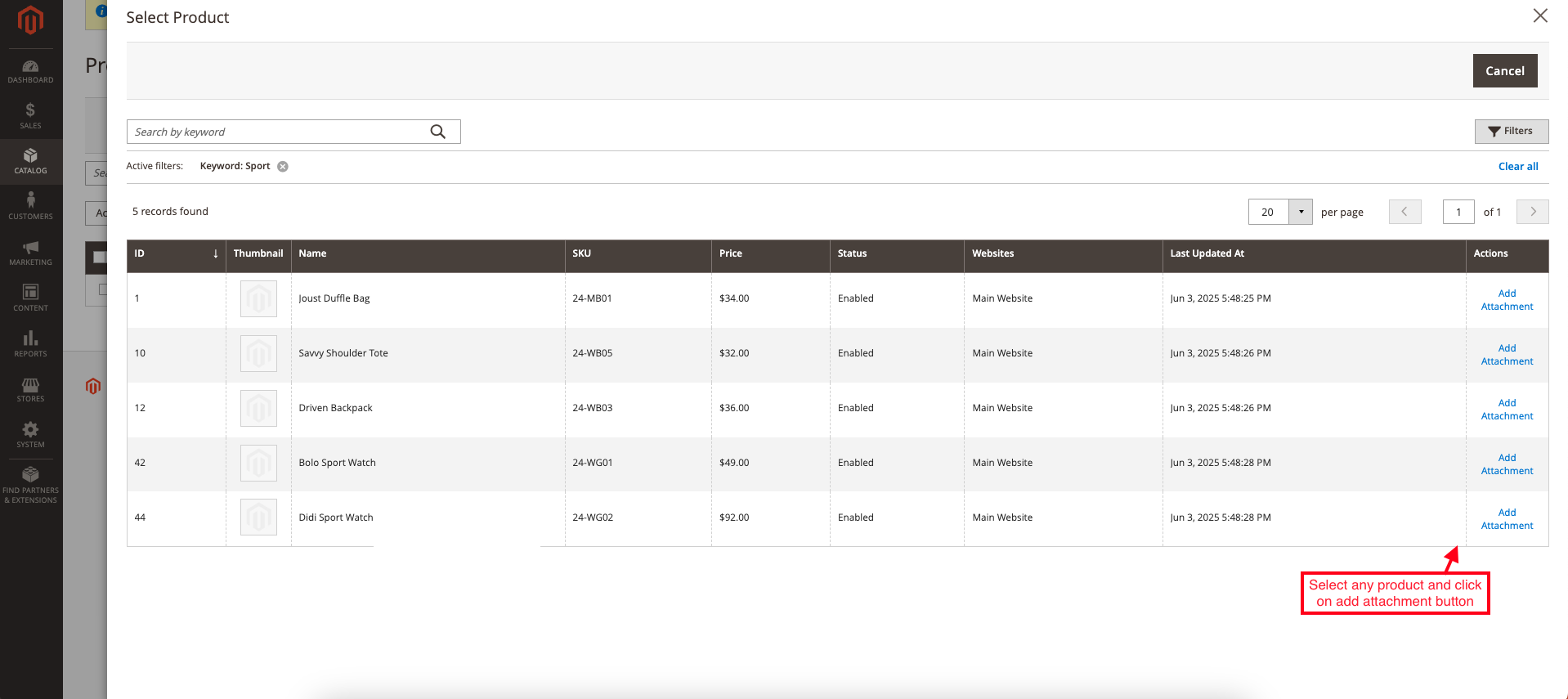This screenshot has height=699, width=1568.
Task: Sort by the ID column arrow
Action: [x=216, y=254]
